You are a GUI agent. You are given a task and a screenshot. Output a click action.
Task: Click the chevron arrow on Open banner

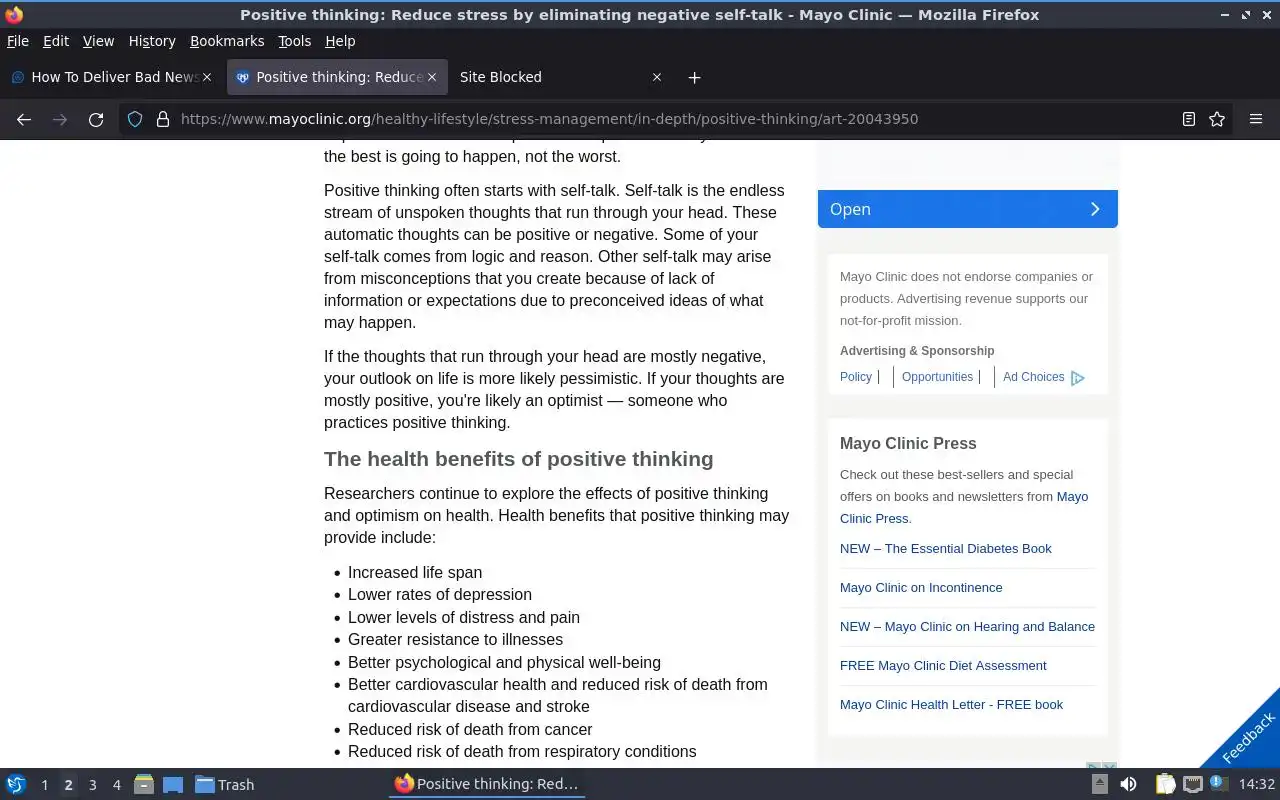1095,209
